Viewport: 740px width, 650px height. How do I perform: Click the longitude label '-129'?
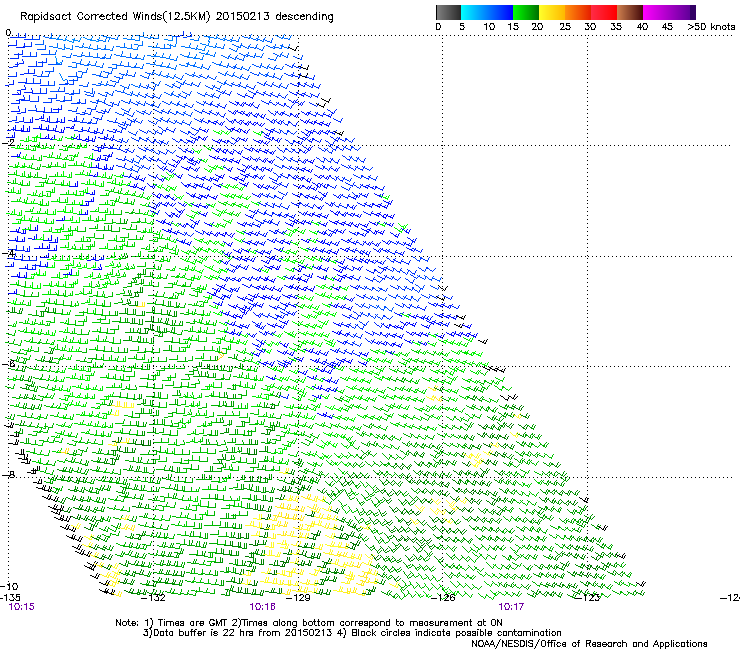coord(299,598)
